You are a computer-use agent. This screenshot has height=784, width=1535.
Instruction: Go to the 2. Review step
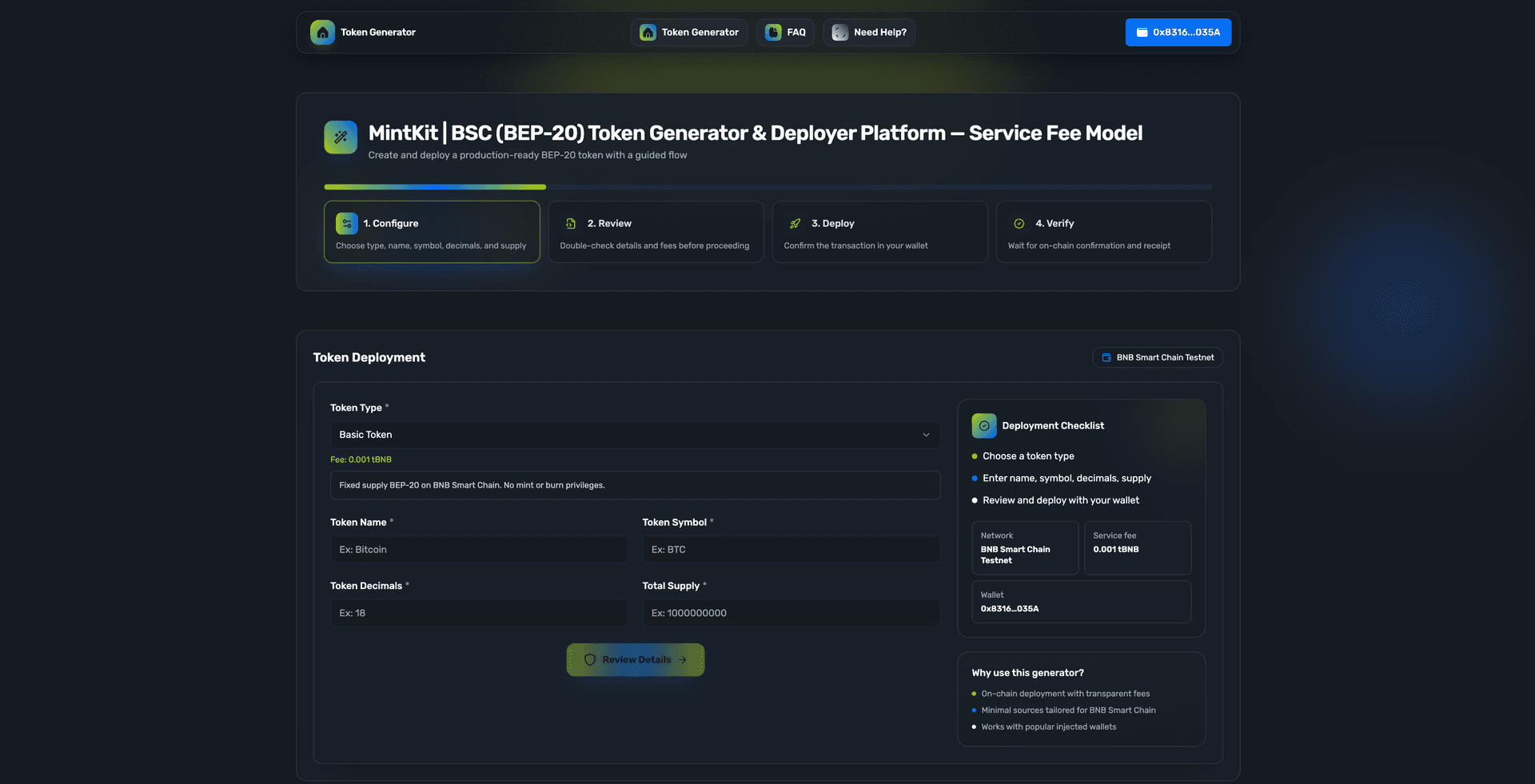click(x=656, y=232)
